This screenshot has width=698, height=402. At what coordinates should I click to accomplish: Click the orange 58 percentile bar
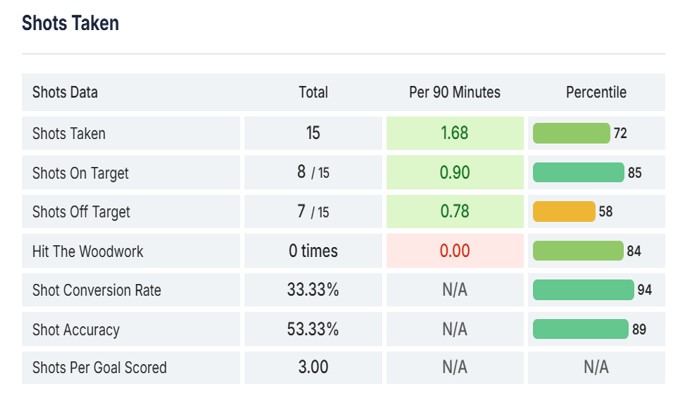pos(564,212)
